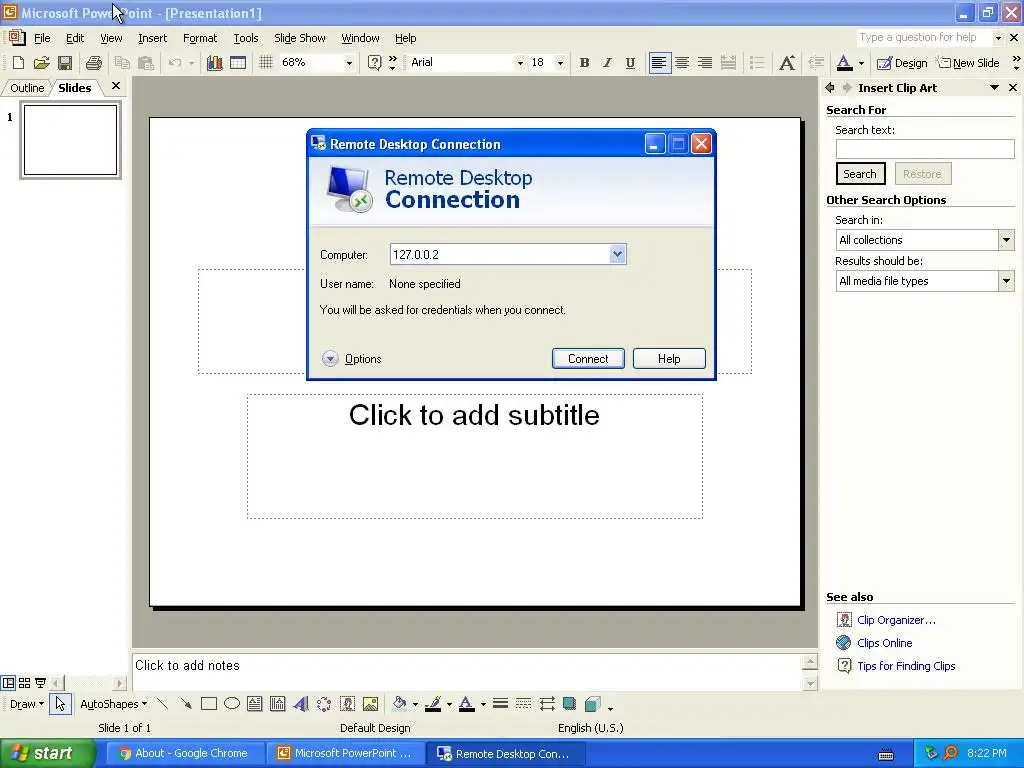Open the Tools menu
This screenshot has width=1024, height=768.
(x=246, y=38)
